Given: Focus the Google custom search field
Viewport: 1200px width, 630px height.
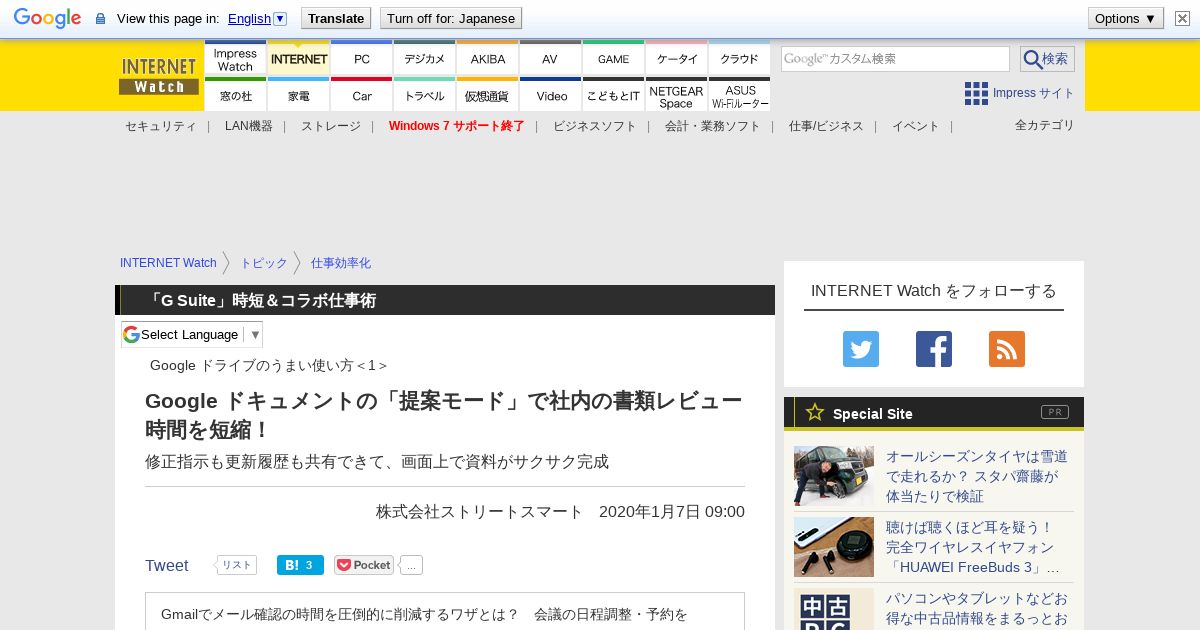Looking at the screenshot, I should [895, 59].
